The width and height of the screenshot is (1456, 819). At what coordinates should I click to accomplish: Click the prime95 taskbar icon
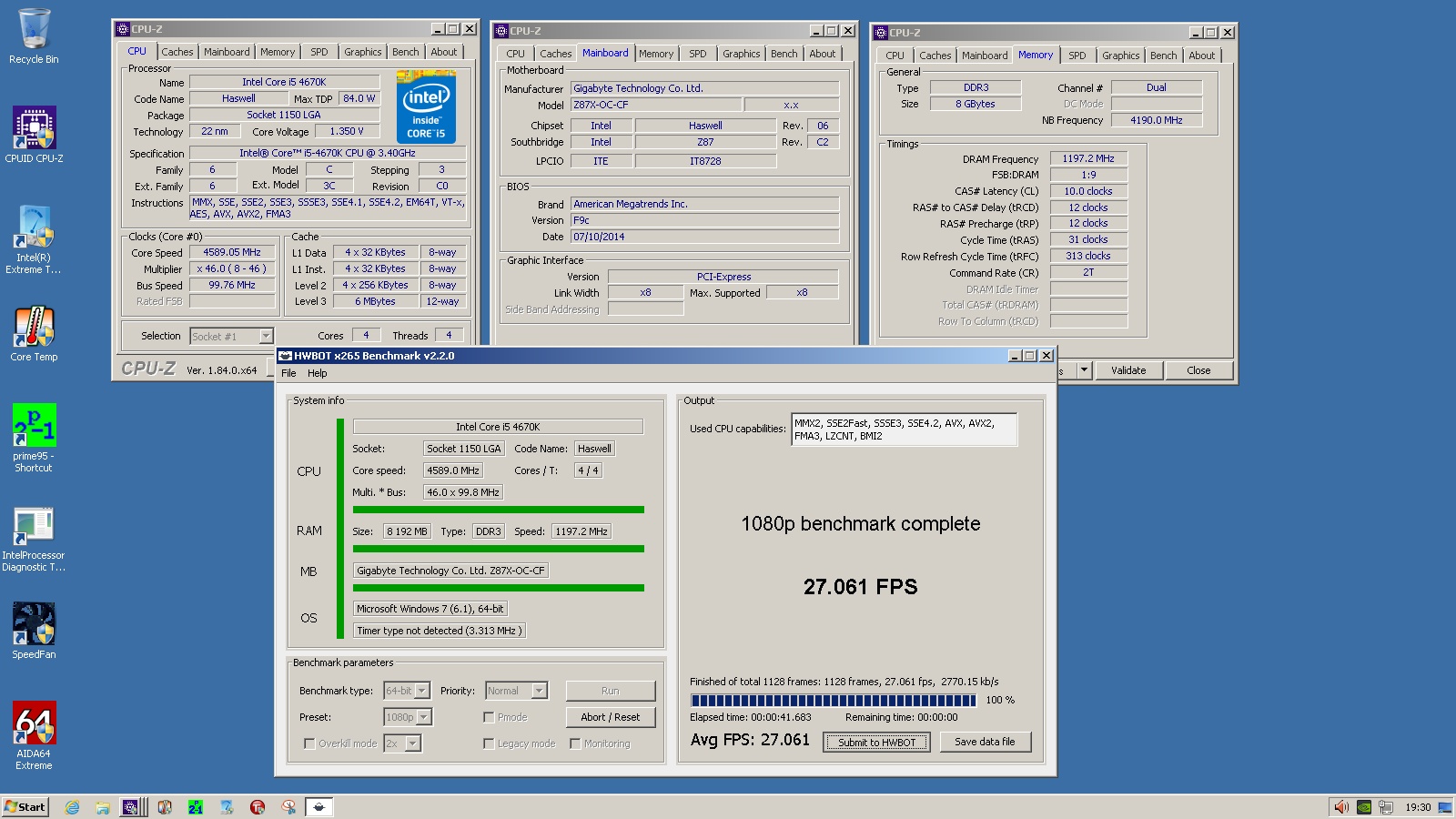(196, 807)
